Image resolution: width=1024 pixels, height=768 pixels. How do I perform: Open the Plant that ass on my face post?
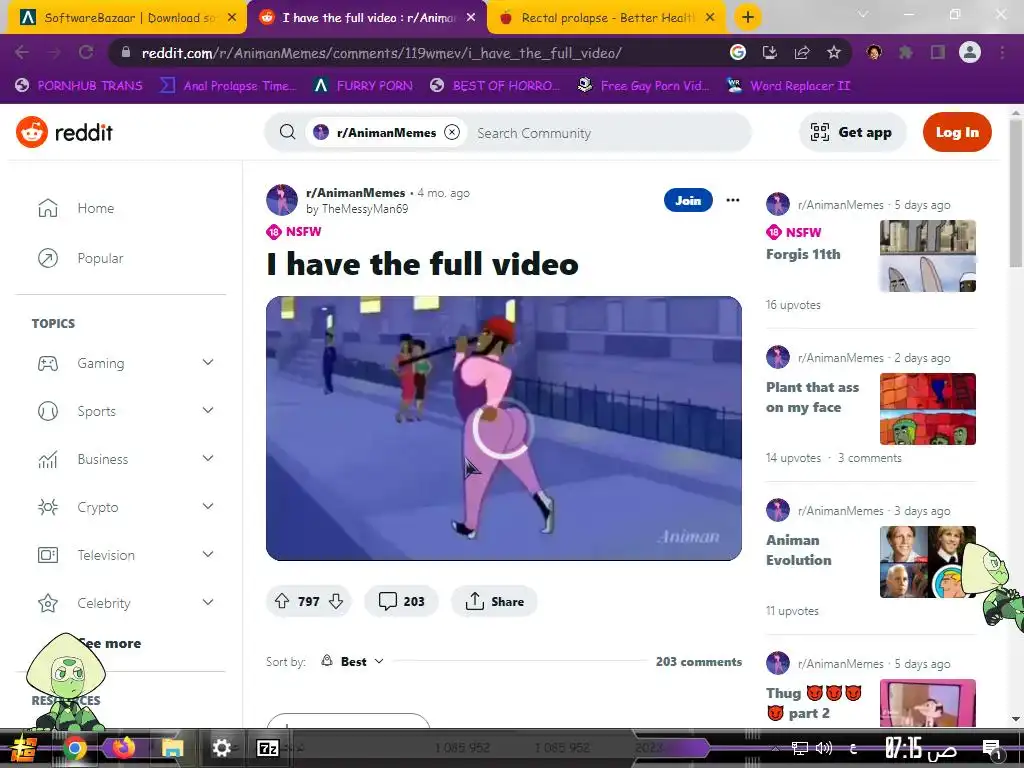(x=812, y=397)
